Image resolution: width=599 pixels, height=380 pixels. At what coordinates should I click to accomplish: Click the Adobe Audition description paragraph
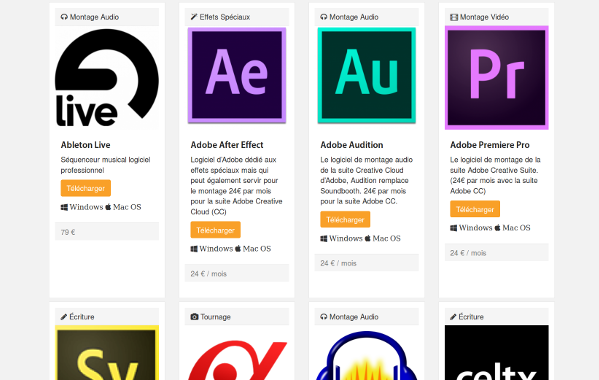(x=367, y=180)
